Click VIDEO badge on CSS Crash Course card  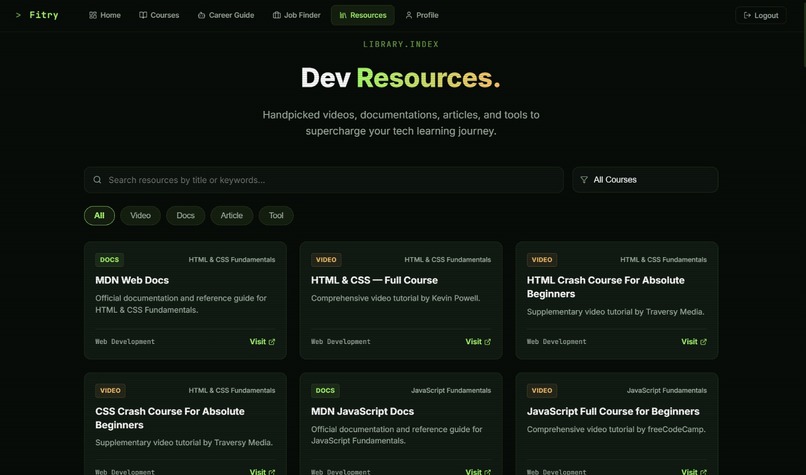pos(110,391)
